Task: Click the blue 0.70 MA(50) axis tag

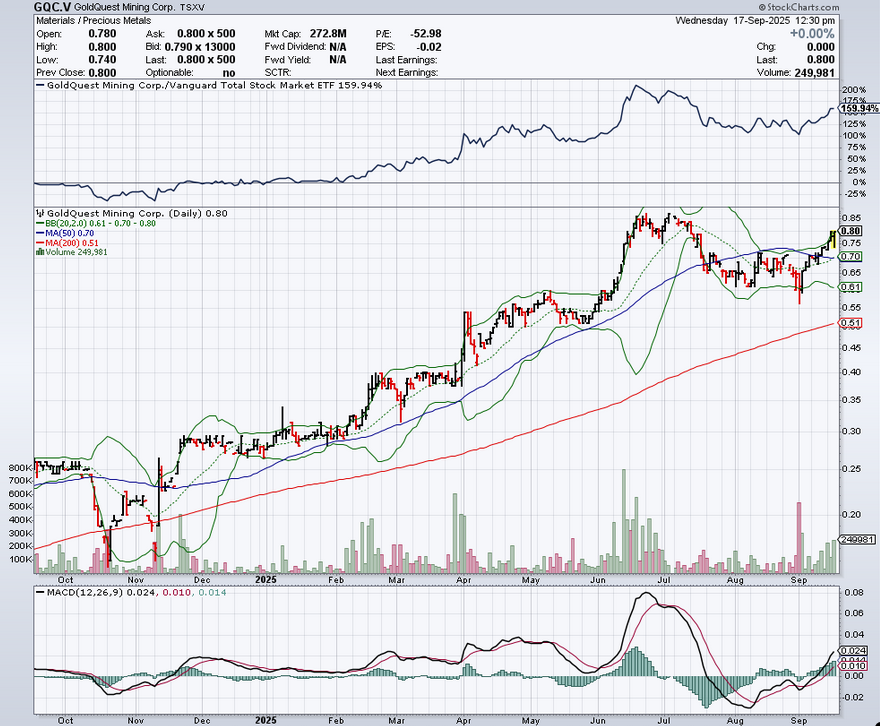Action: point(851,257)
